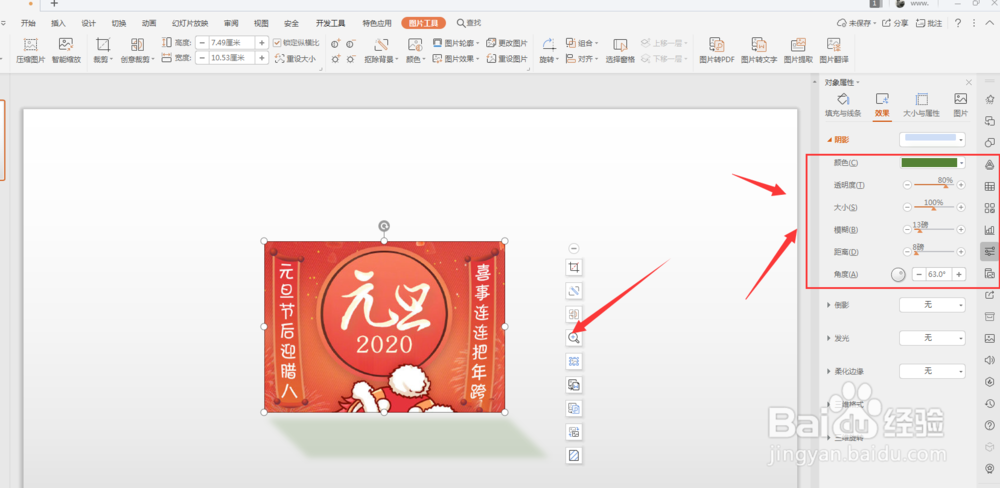1000x488 pixels.
Task: Open the 对齐 align dropdown
Action: (x=582, y=58)
